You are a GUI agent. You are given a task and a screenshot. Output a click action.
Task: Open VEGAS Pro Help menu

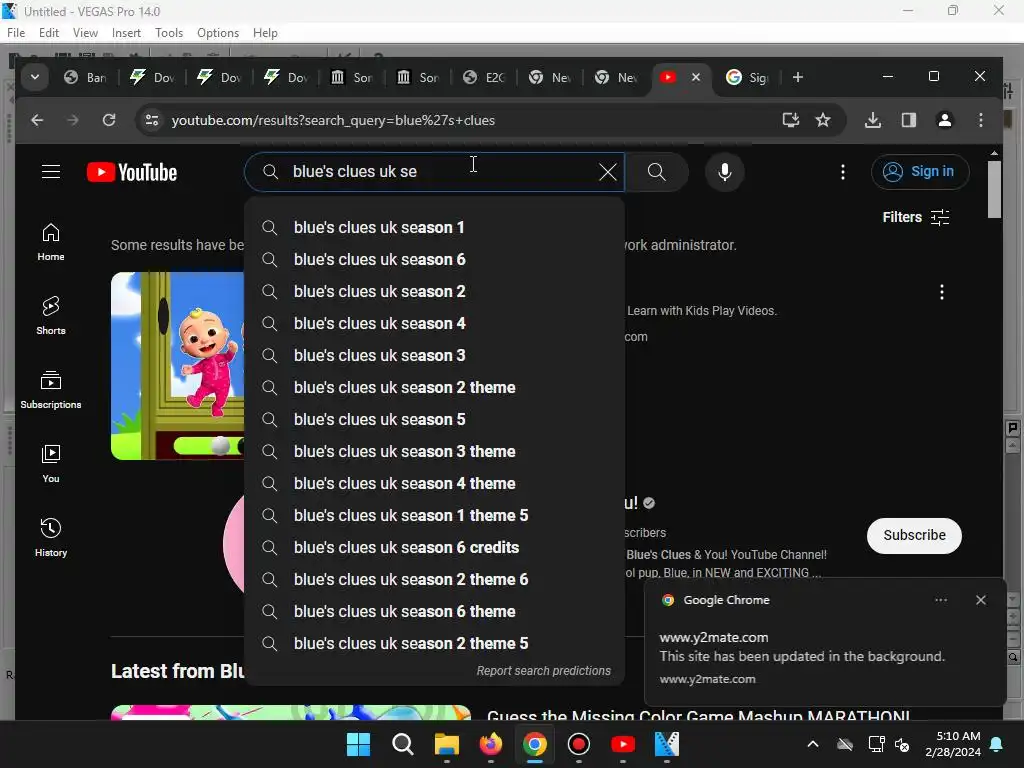pyautogui.click(x=265, y=33)
